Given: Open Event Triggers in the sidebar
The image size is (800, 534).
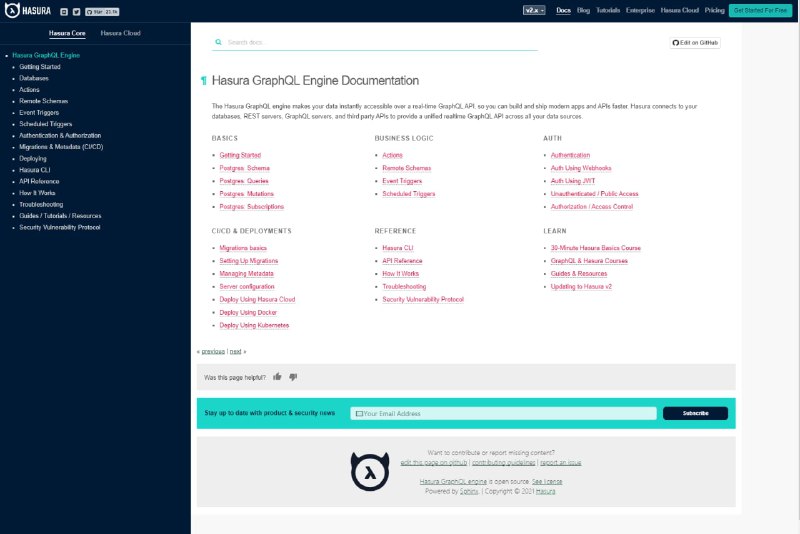Looking at the screenshot, I should (39, 113).
